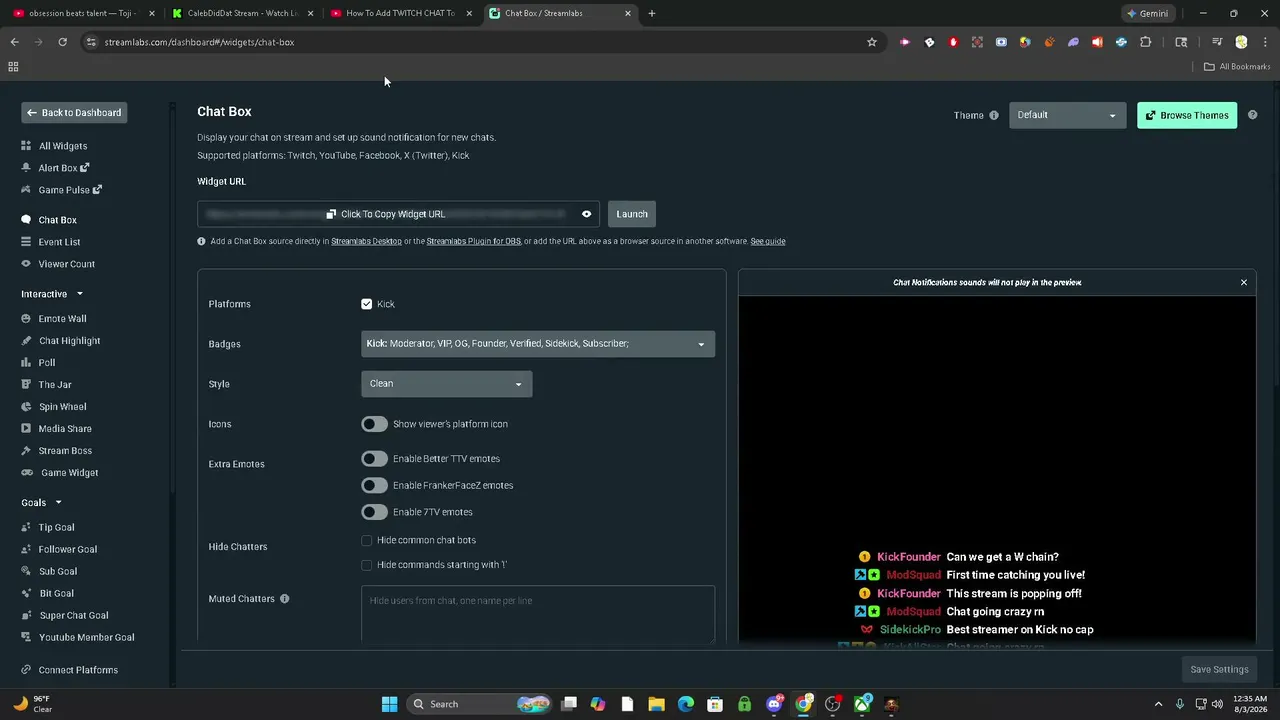Click the Connect Platforms link icon
The width and height of the screenshot is (1280, 720).
click(26, 670)
